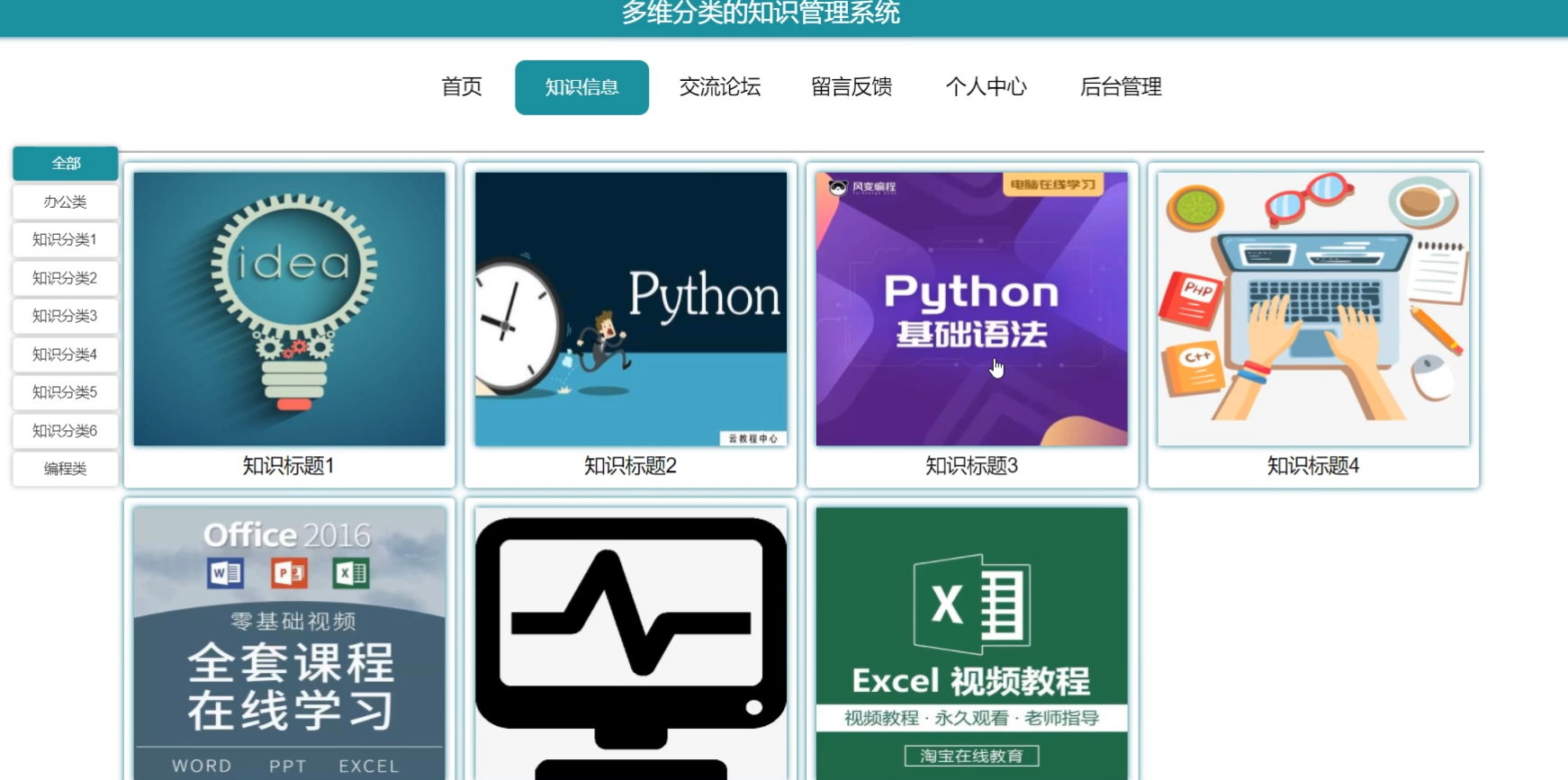Click the 知识标题4 title
The image size is (1568, 780).
click(1313, 466)
